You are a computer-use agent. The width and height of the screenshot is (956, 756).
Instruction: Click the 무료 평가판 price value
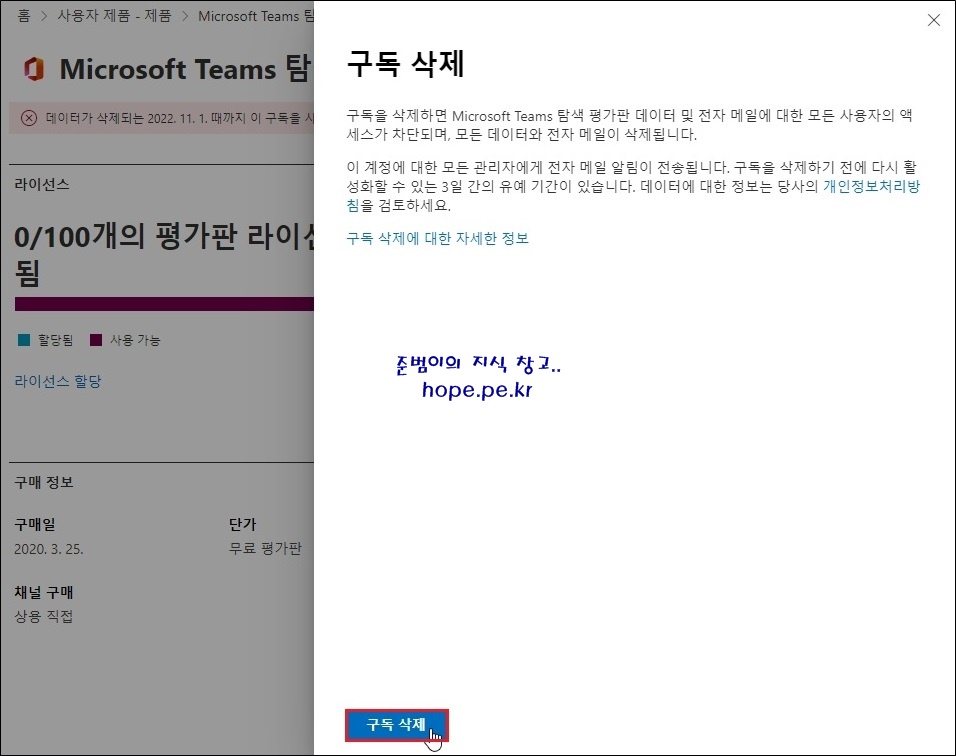(265, 548)
